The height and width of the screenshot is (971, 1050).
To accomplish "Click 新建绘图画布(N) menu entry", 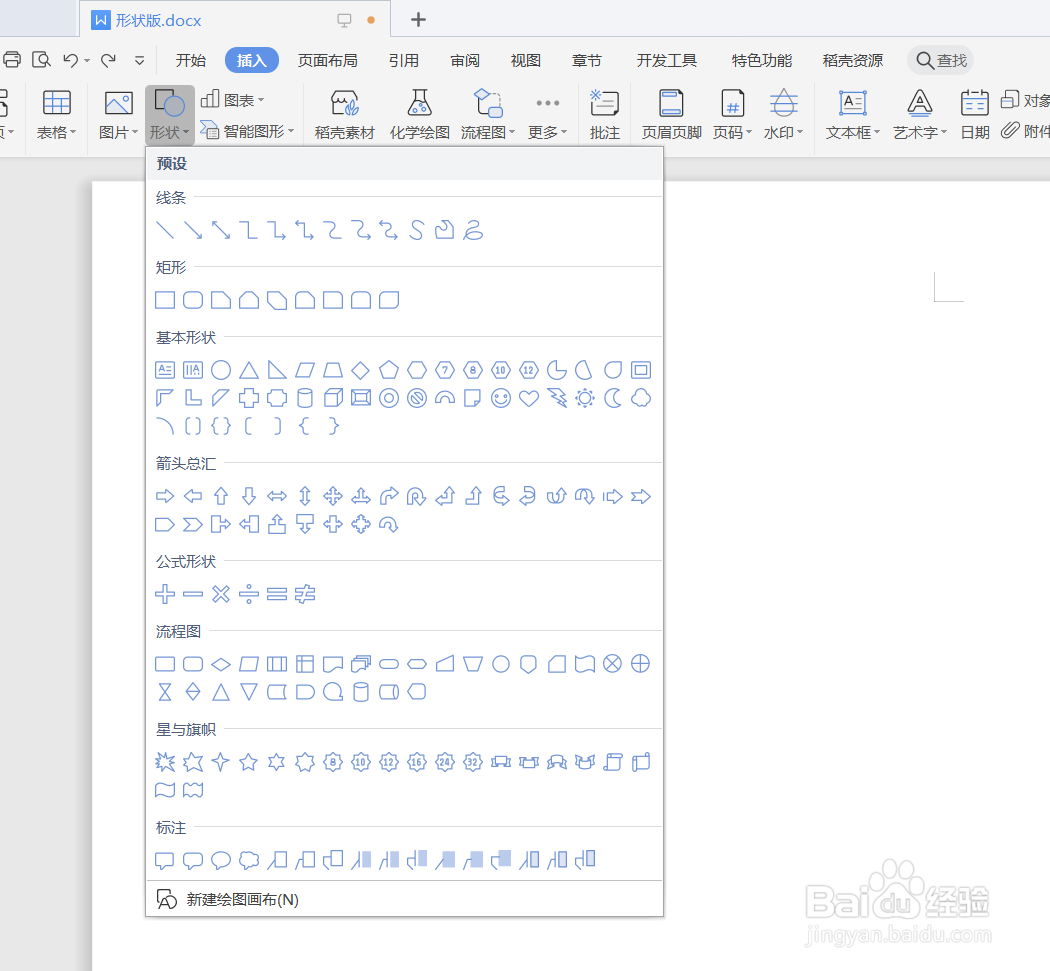I will [404, 899].
